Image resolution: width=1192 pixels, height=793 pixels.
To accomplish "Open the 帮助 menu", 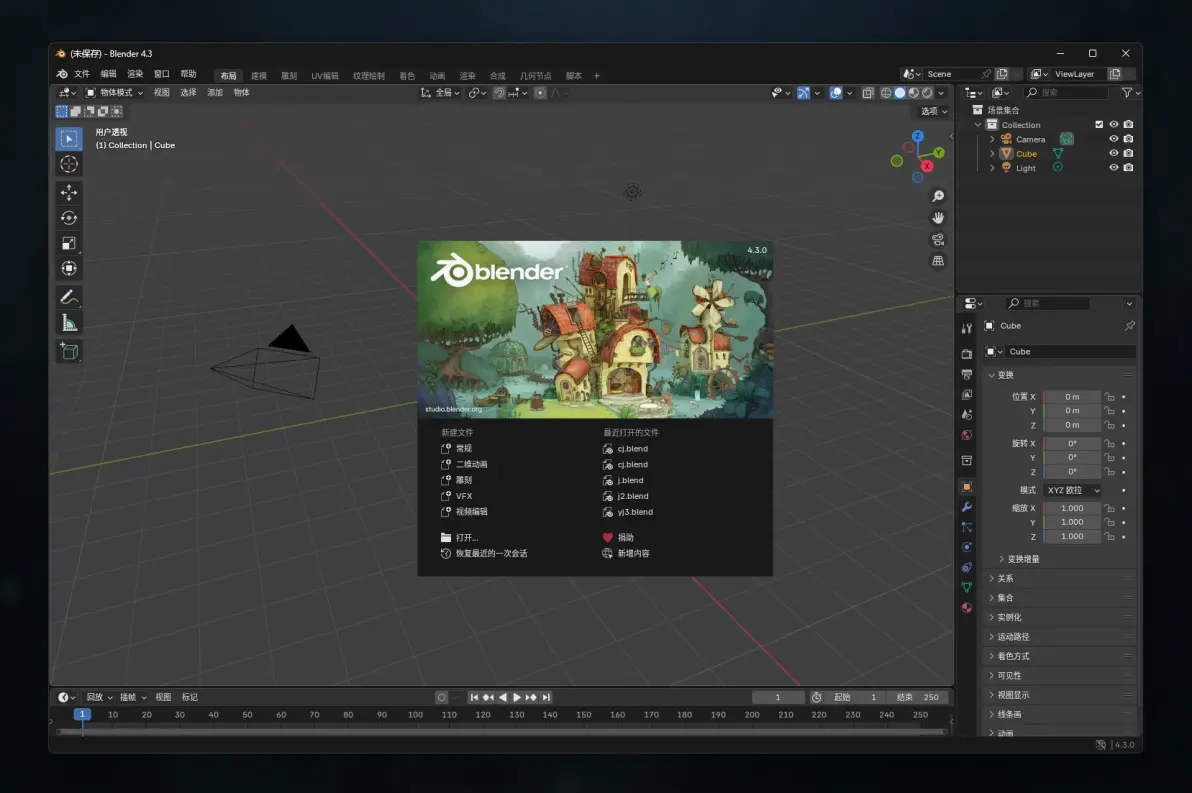I will coord(189,74).
